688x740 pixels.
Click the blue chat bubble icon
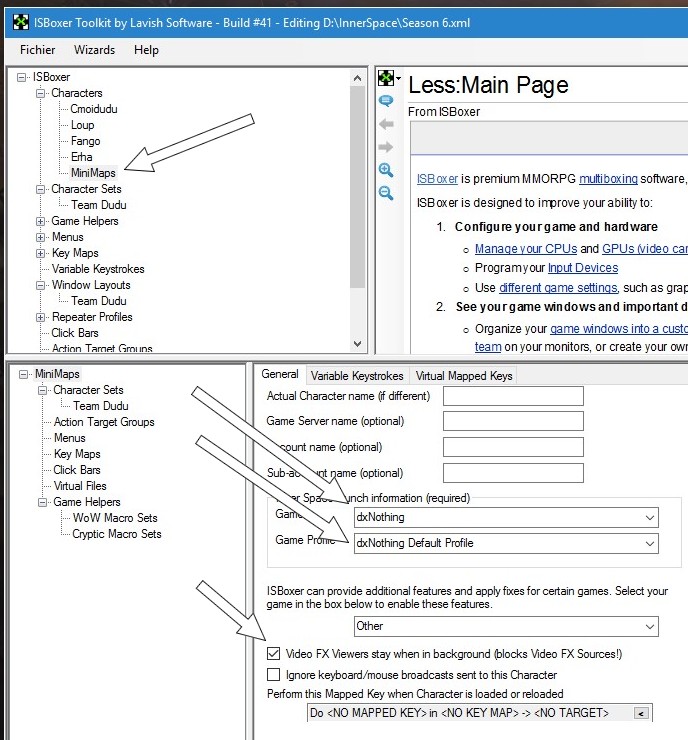coord(386,101)
